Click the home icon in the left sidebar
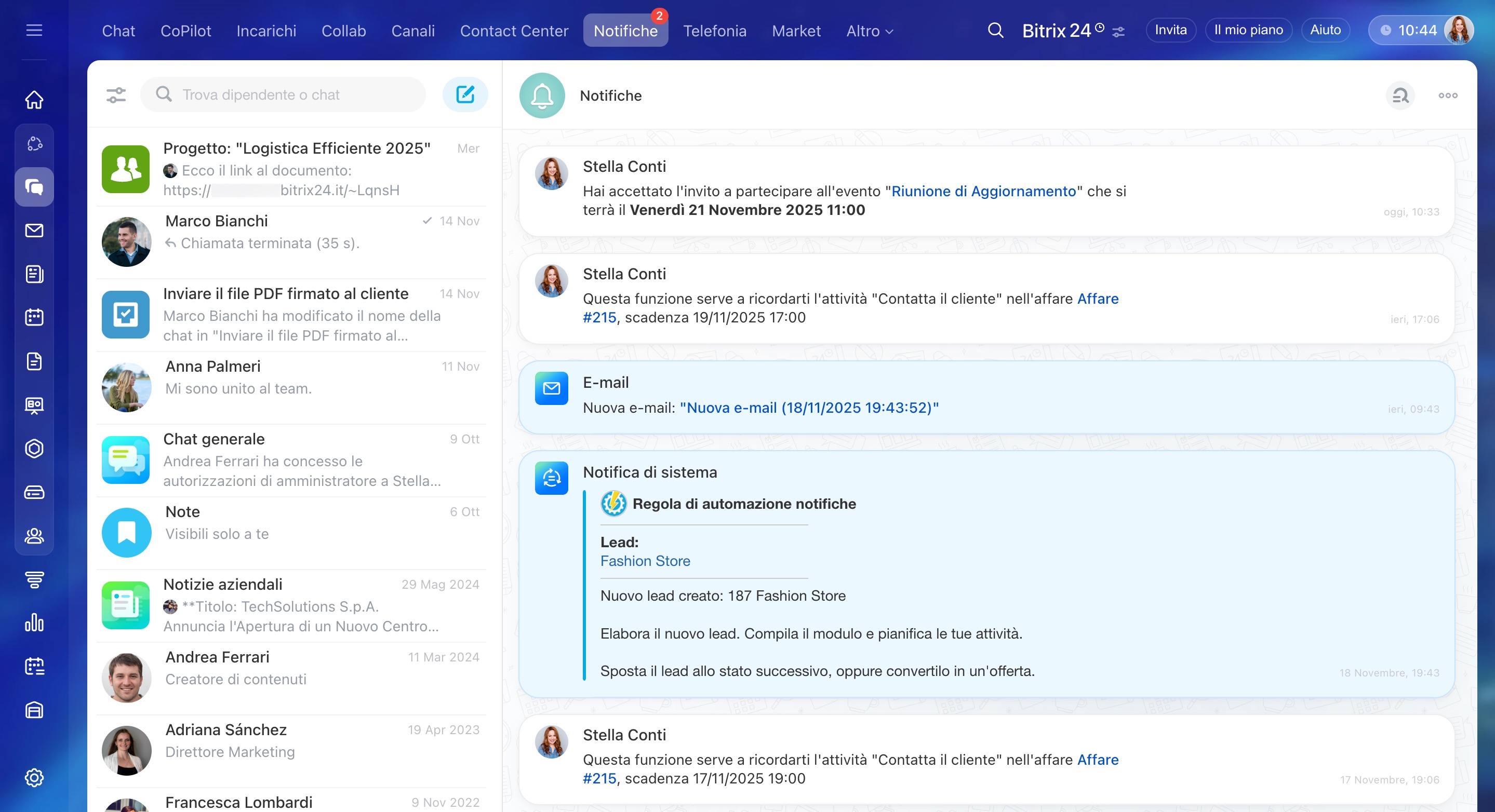Screen dimensions: 1495x812 [34, 100]
